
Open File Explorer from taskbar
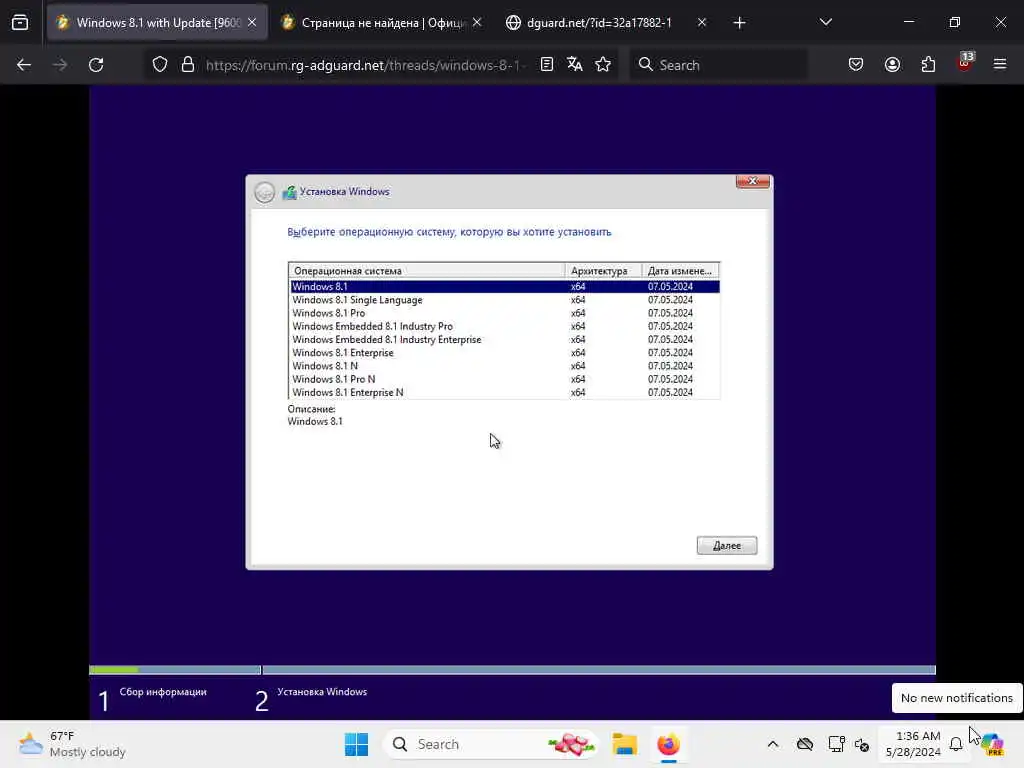coord(624,744)
